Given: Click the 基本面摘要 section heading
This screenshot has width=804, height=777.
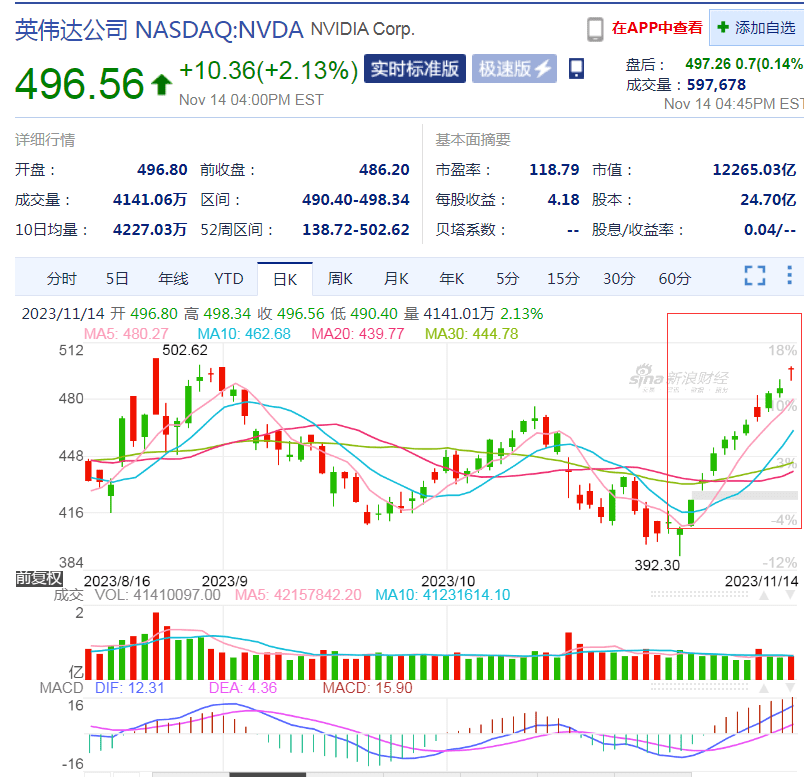Looking at the screenshot, I should 473,140.
